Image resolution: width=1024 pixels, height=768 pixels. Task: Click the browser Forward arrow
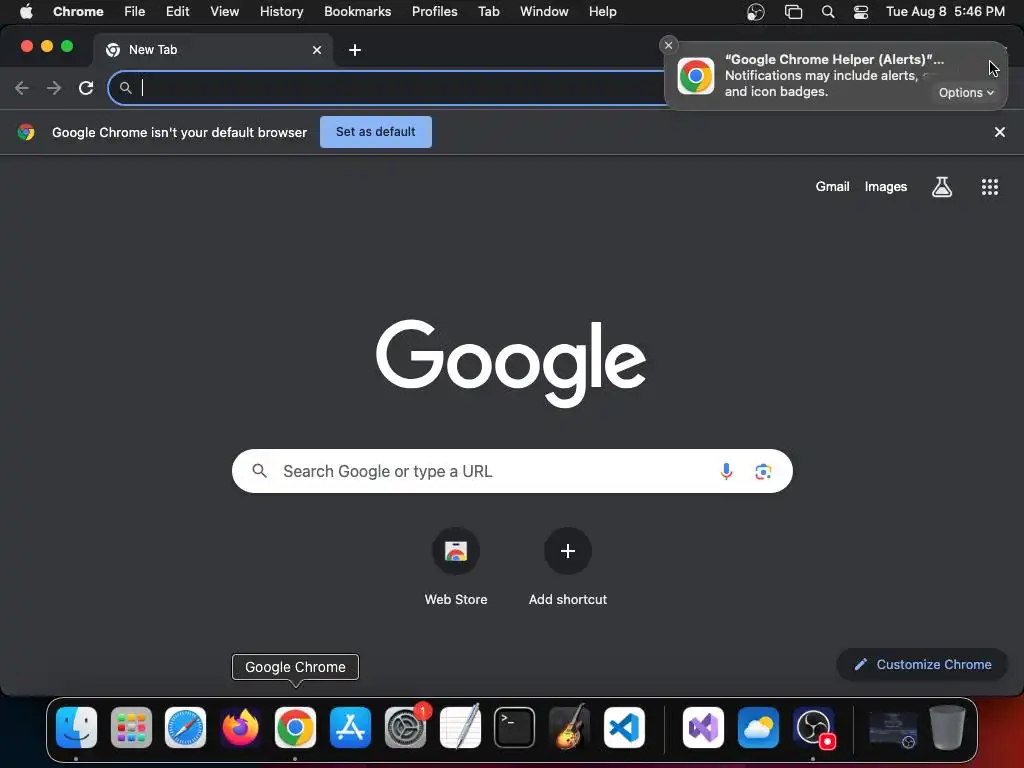click(54, 88)
